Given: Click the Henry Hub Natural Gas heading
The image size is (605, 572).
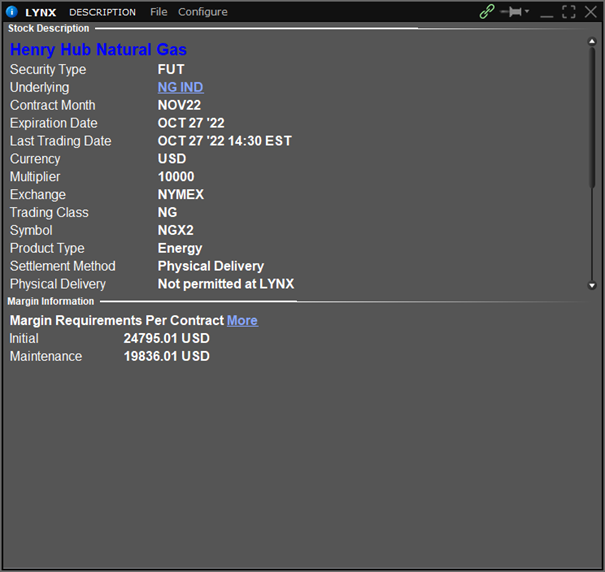Looking at the screenshot, I should pyautogui.click(x=98, y=49).
